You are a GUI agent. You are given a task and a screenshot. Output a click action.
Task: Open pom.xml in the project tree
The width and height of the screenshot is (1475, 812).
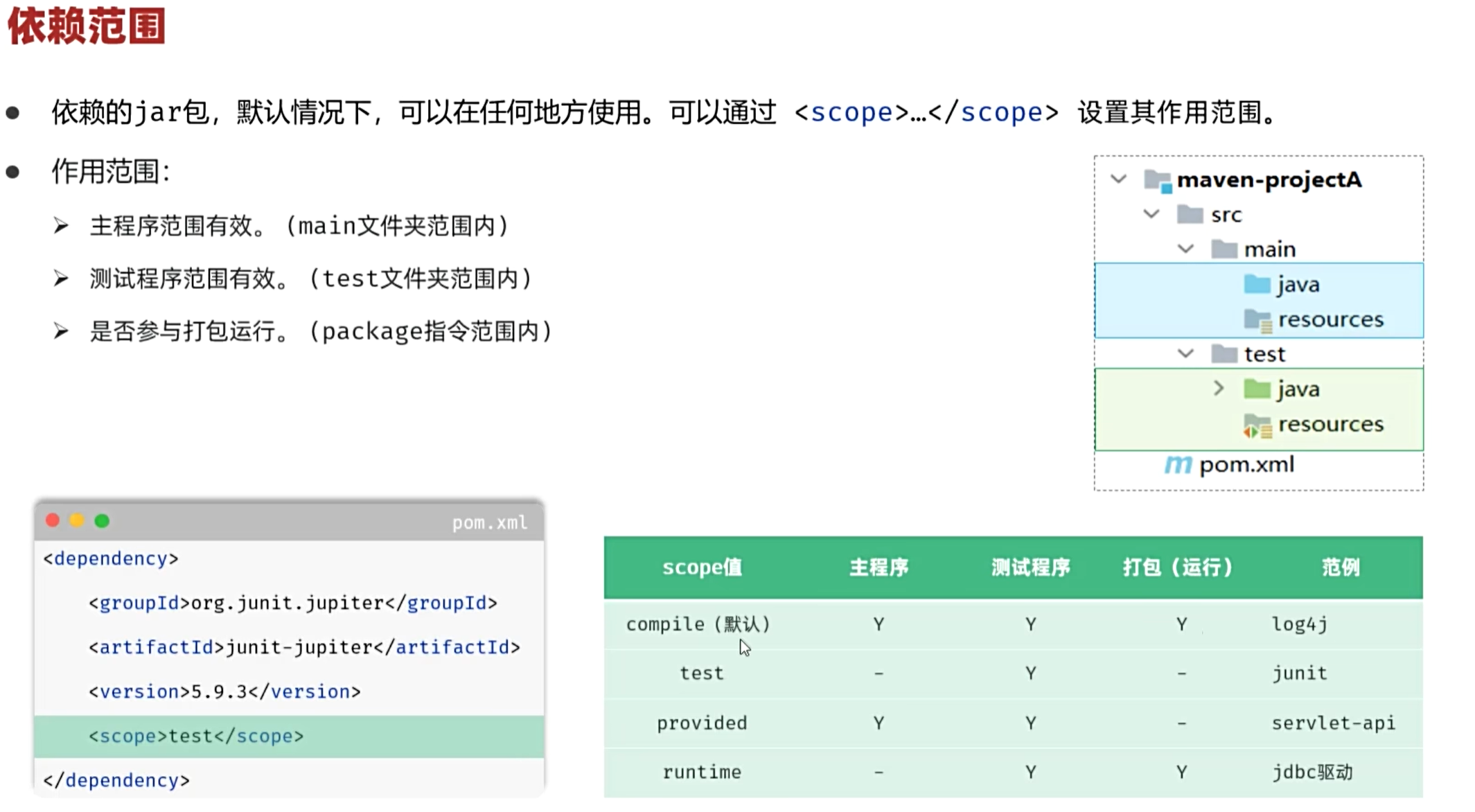point(1246,465)
